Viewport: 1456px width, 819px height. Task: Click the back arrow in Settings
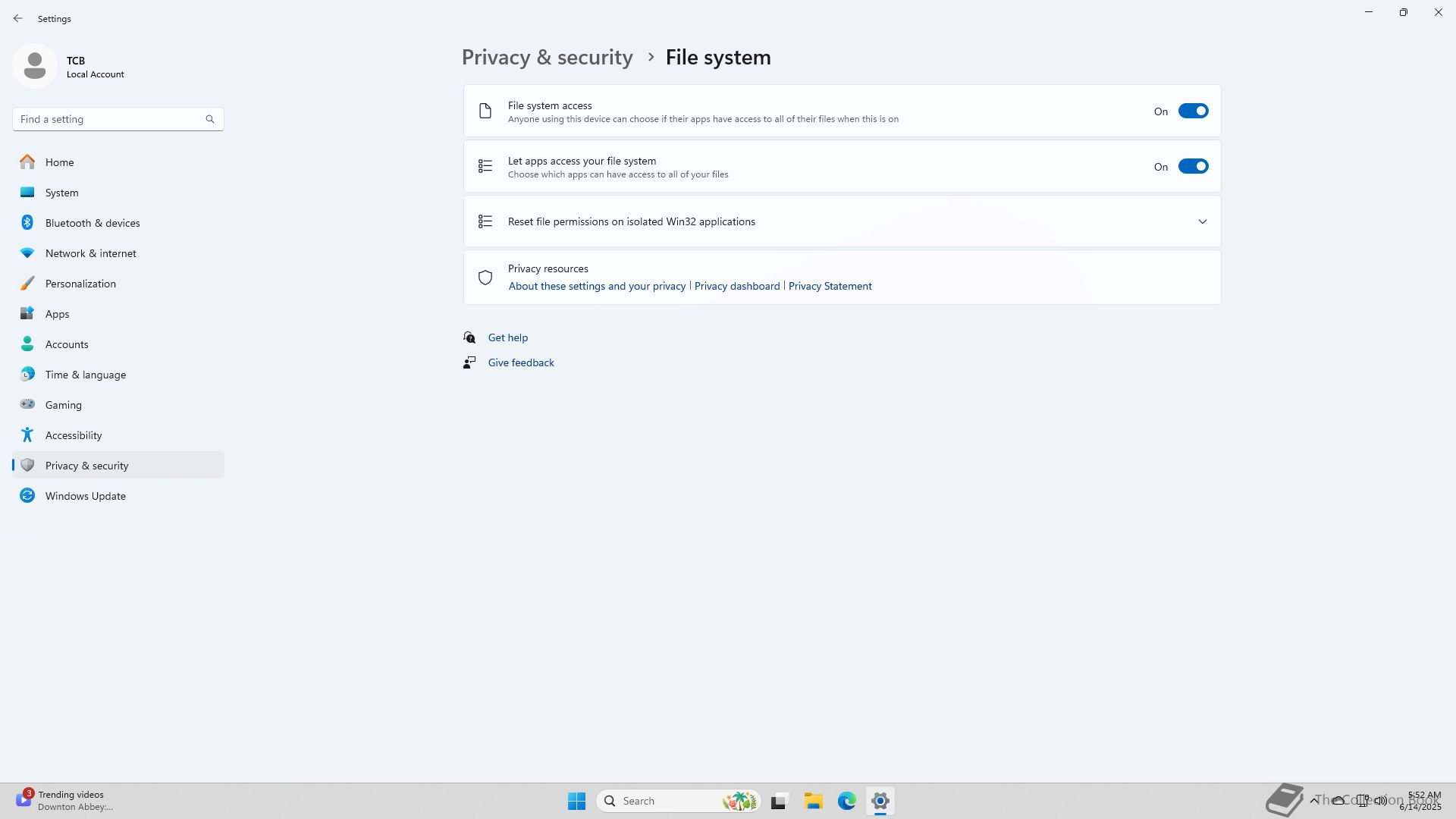pos(18,18)
